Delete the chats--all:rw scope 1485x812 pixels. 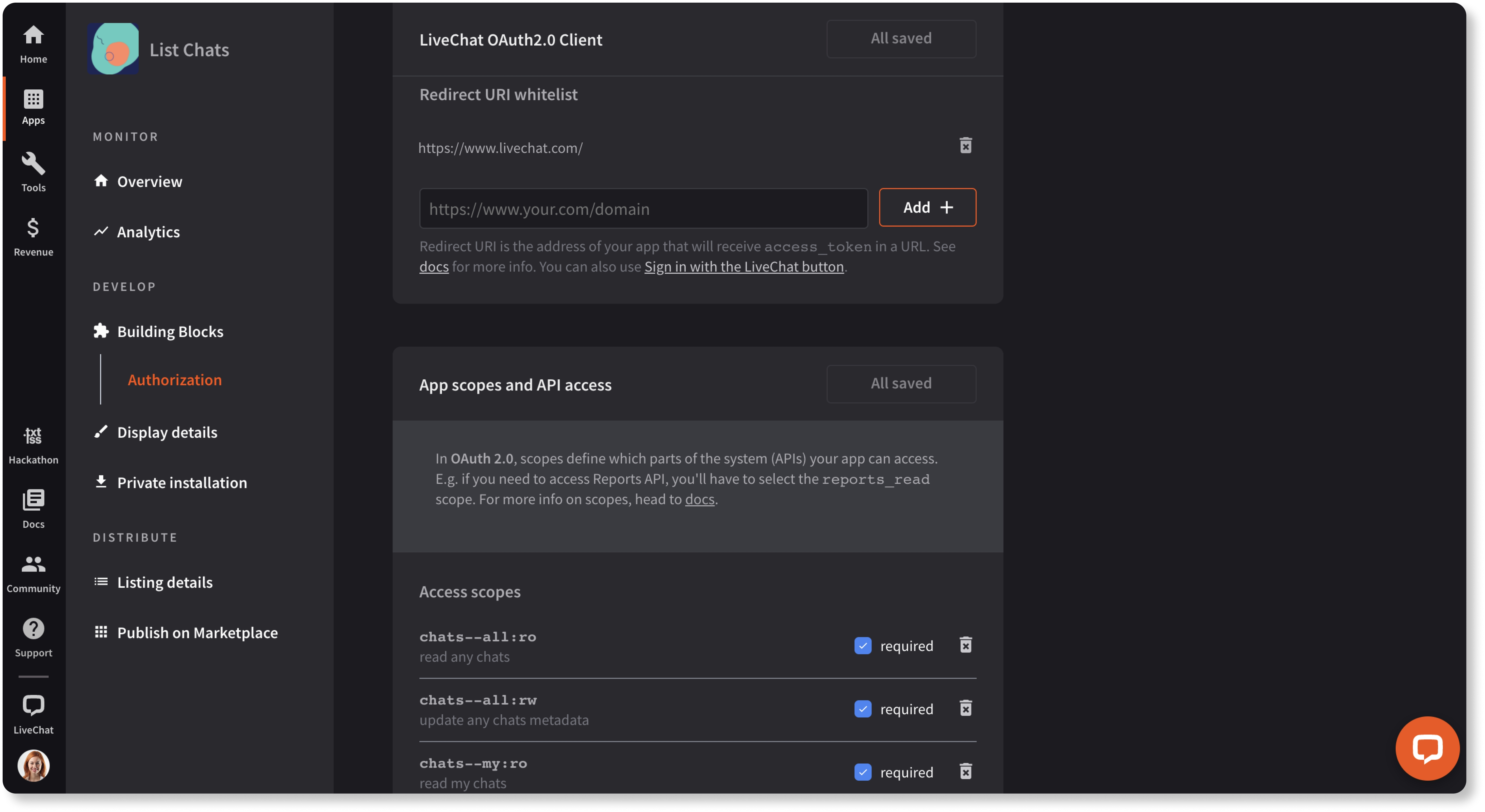pyautogui.click(x=966, y=708)
